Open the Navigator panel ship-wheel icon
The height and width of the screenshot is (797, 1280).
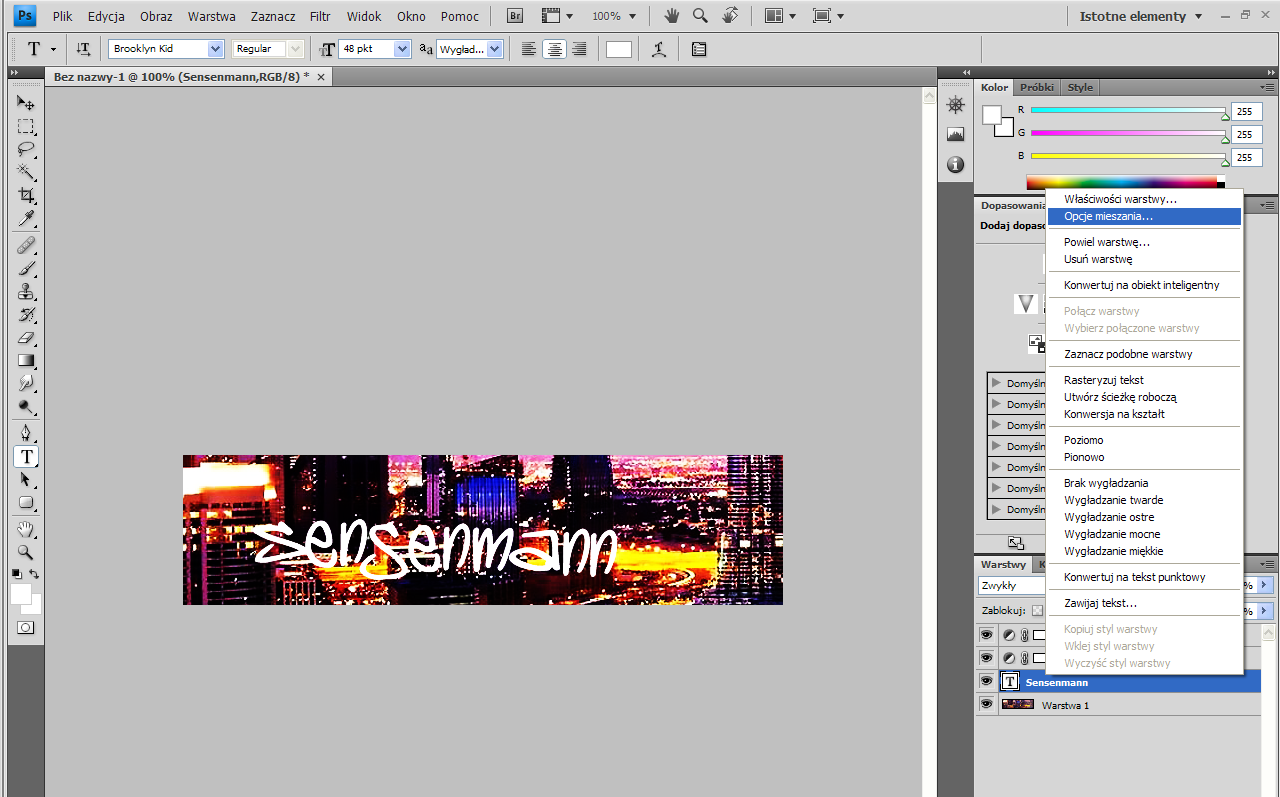point(956,106)
